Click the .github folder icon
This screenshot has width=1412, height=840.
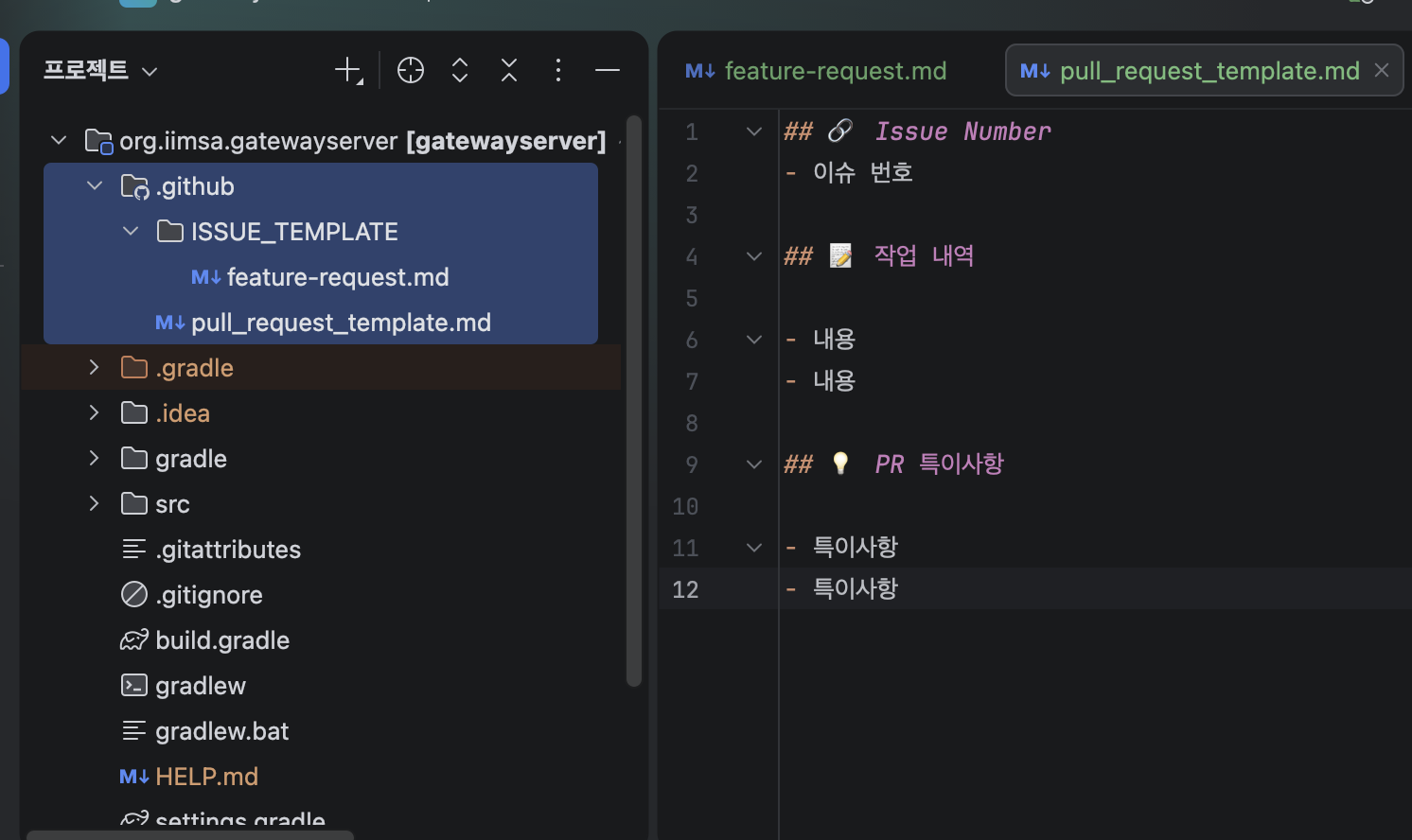click(134, 186)
